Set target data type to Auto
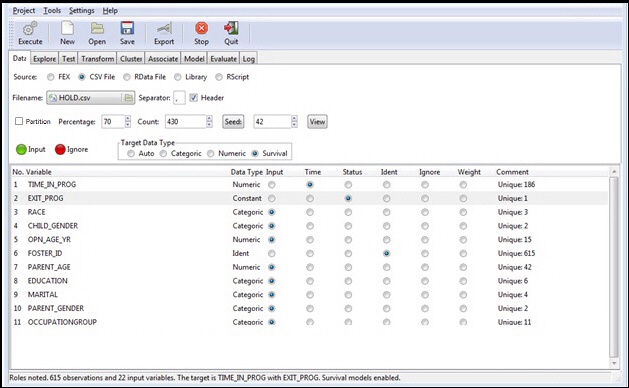The image size is (629, 388). click(131, 154)
